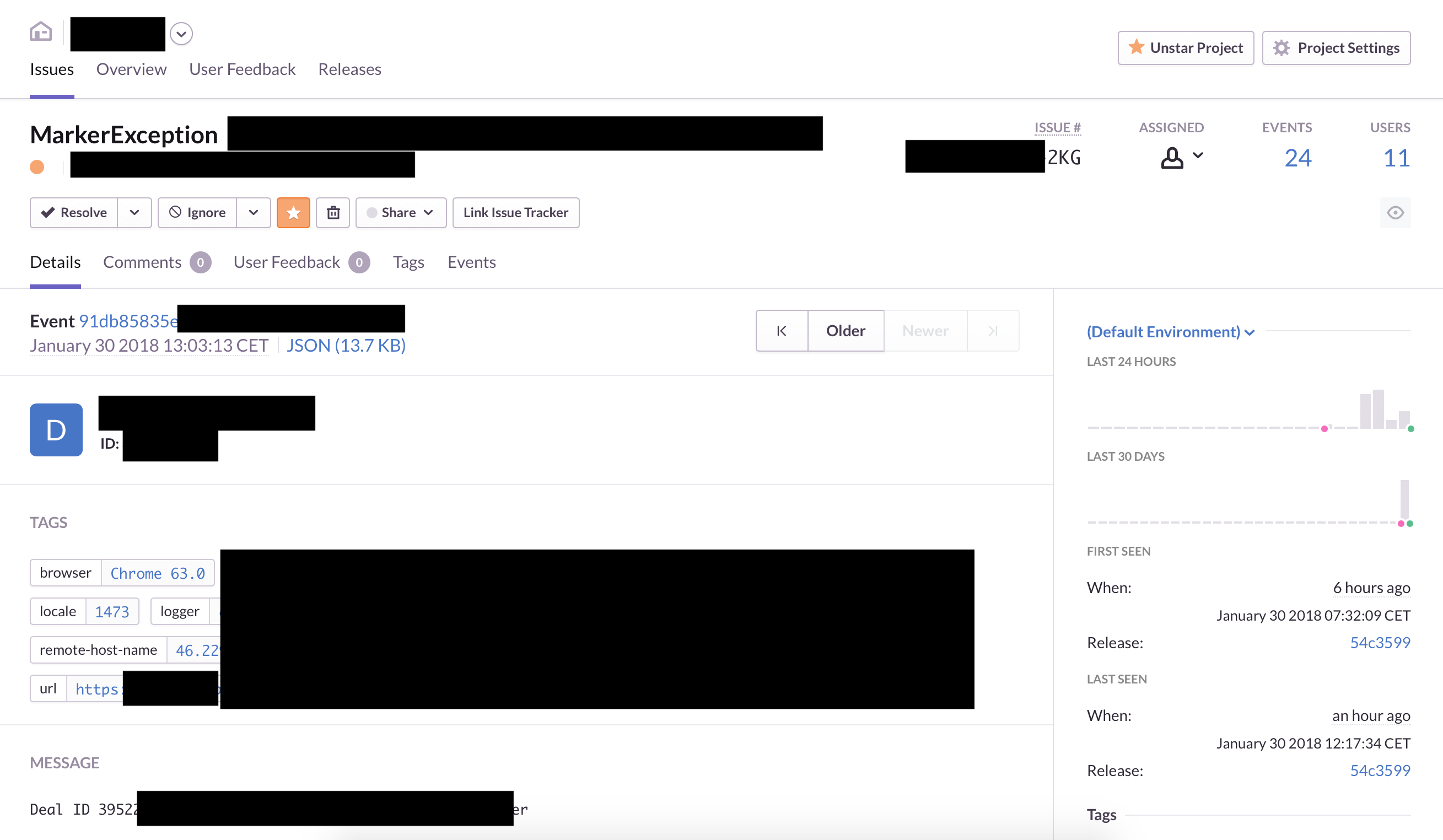Download the JSON (13.7 KB) link
Viewport: 1443px width, 840px height.
346,346
